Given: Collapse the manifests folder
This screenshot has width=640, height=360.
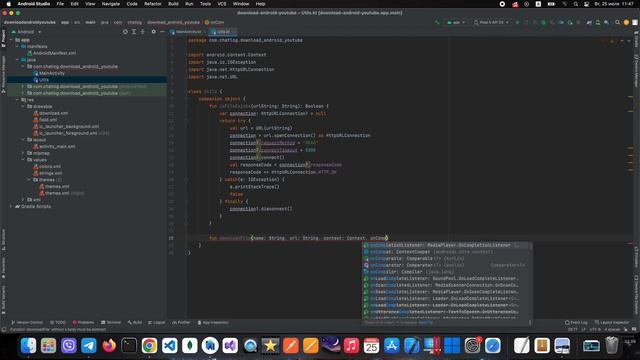Looking at the screenshot, I should pyautogui.click(x=17, y=47).
